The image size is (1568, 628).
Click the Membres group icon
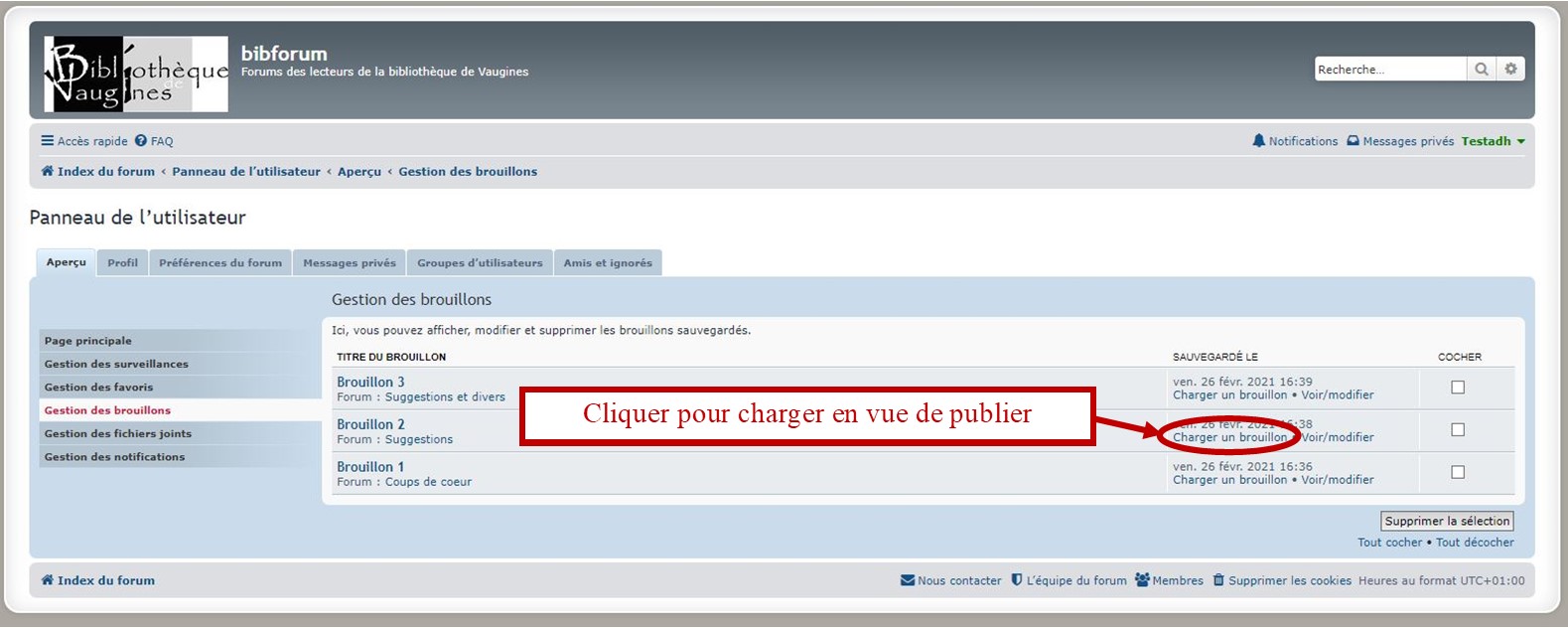pyautogui.click(x=1142, y=580)
